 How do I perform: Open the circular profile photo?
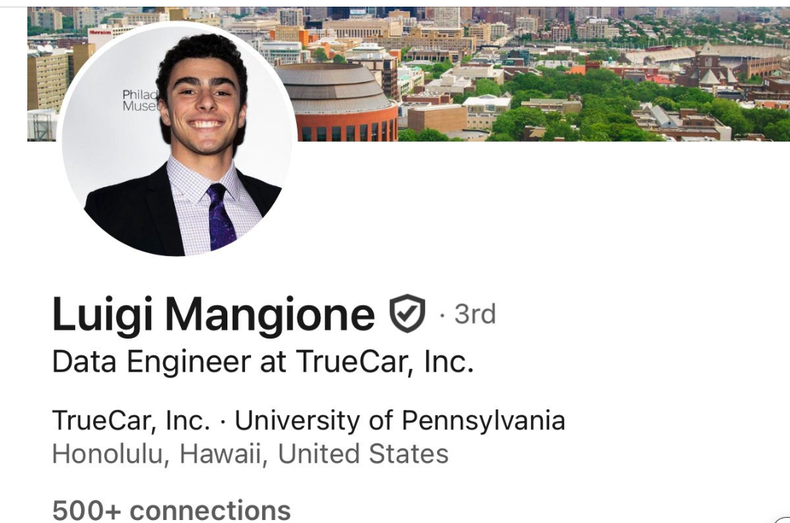[x=177, y=140]
